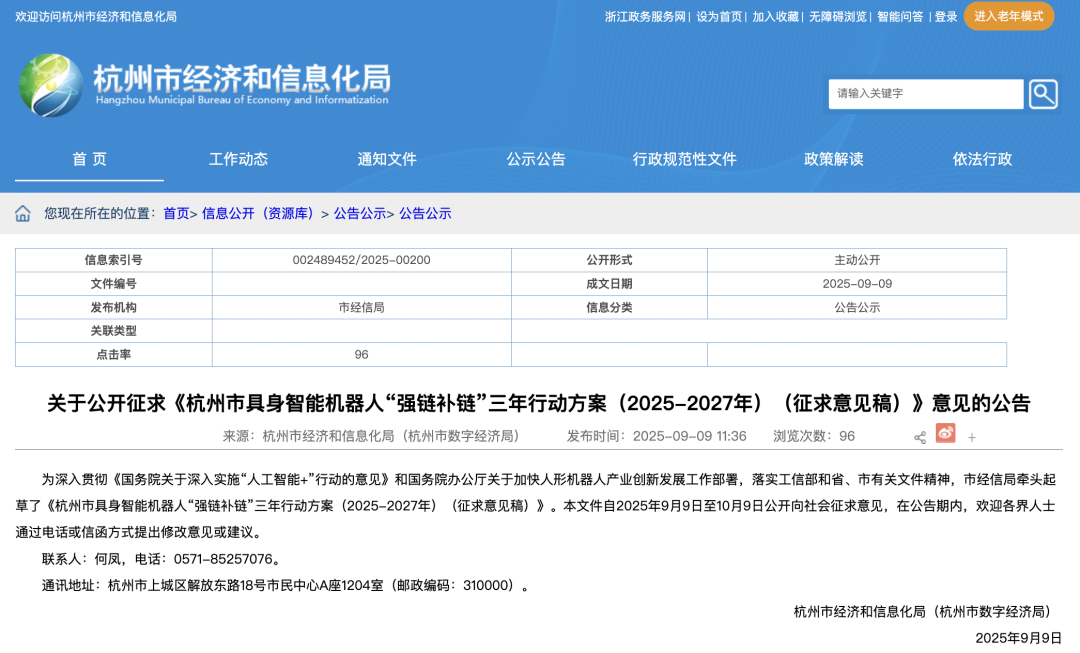
Task: Open 依法行政 navigation tab
Action: coord(982,159)
